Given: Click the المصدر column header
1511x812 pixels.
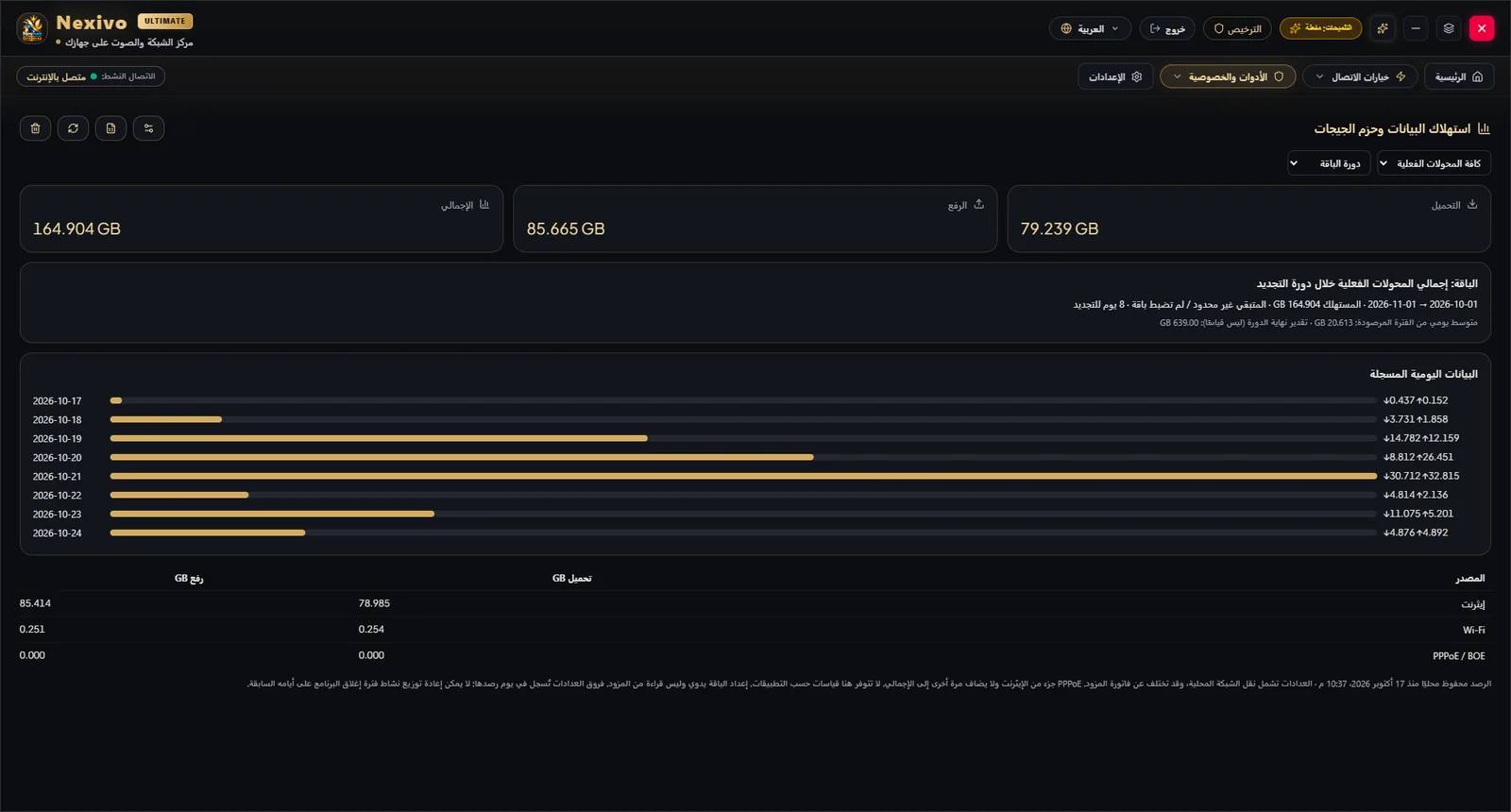Looking at the screenshot, I should [1470, 578].
